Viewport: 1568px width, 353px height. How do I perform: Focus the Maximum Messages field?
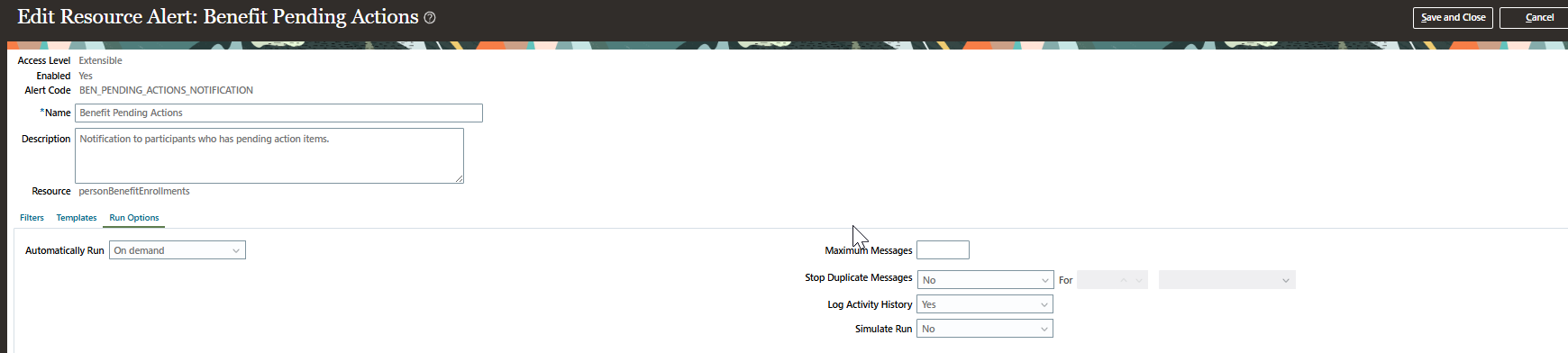[x=943, y=250]
